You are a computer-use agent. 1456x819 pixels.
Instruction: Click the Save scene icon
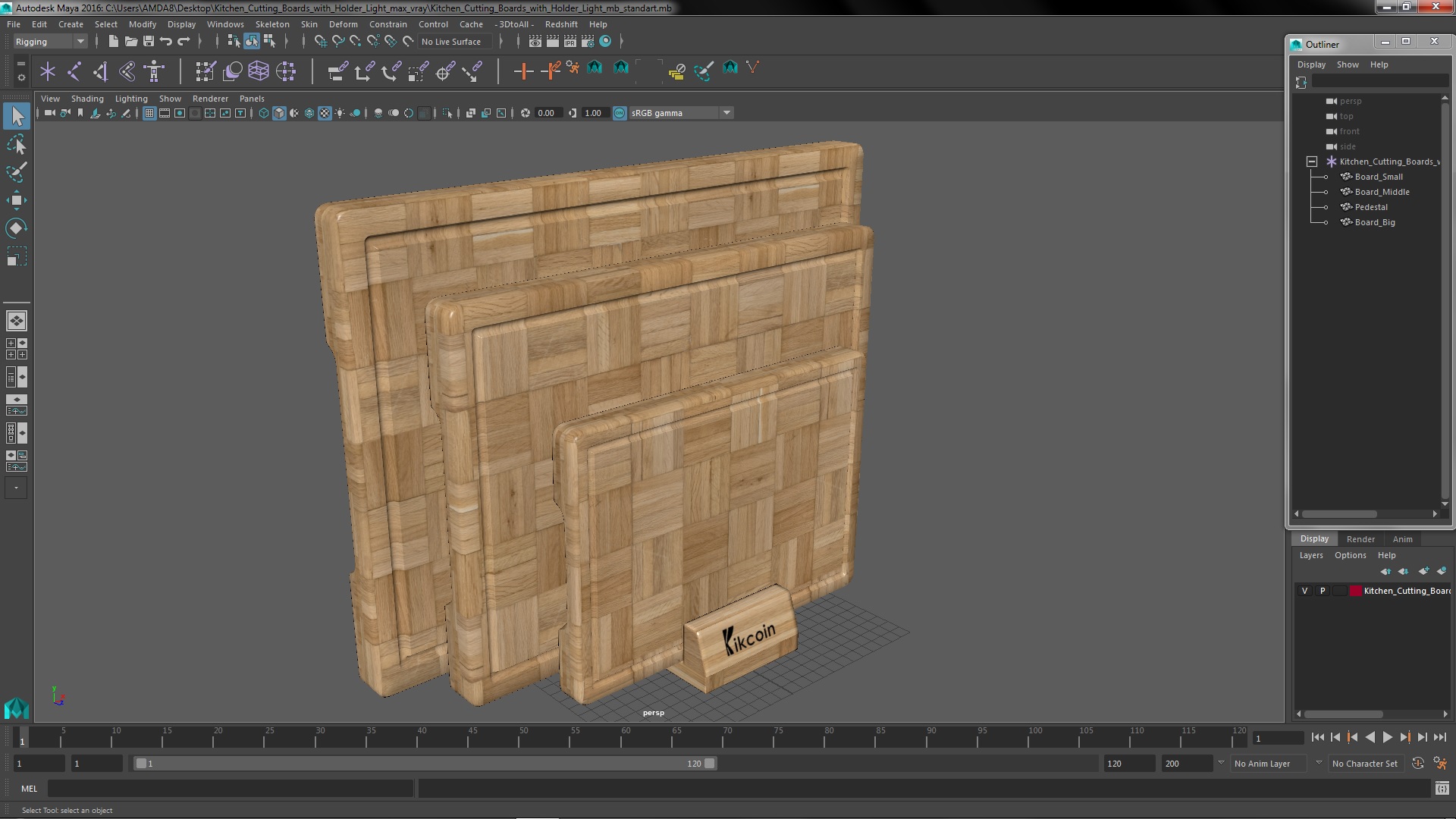(149, 42)
